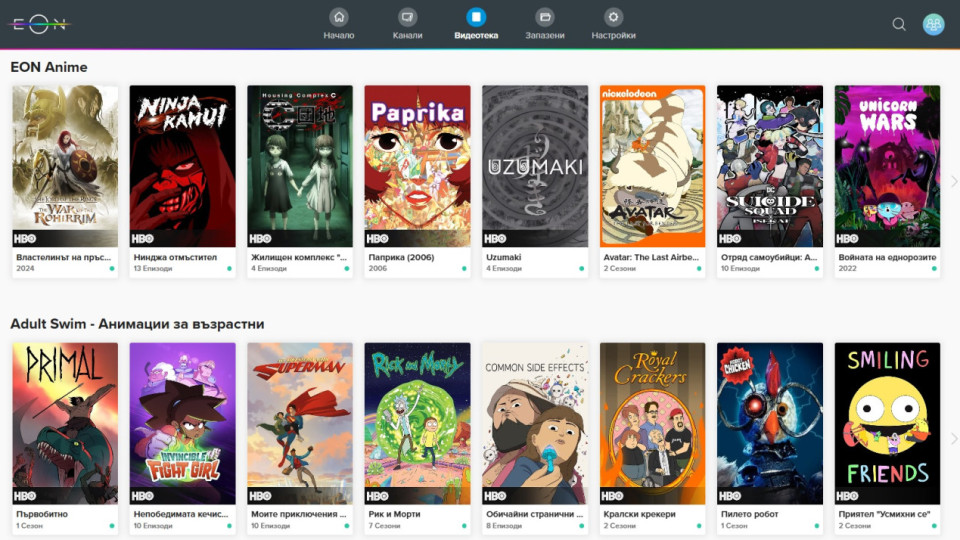960x540 pixels.
Task: Click the title 'Рик и Морти'
Action: tap(394, 515)
